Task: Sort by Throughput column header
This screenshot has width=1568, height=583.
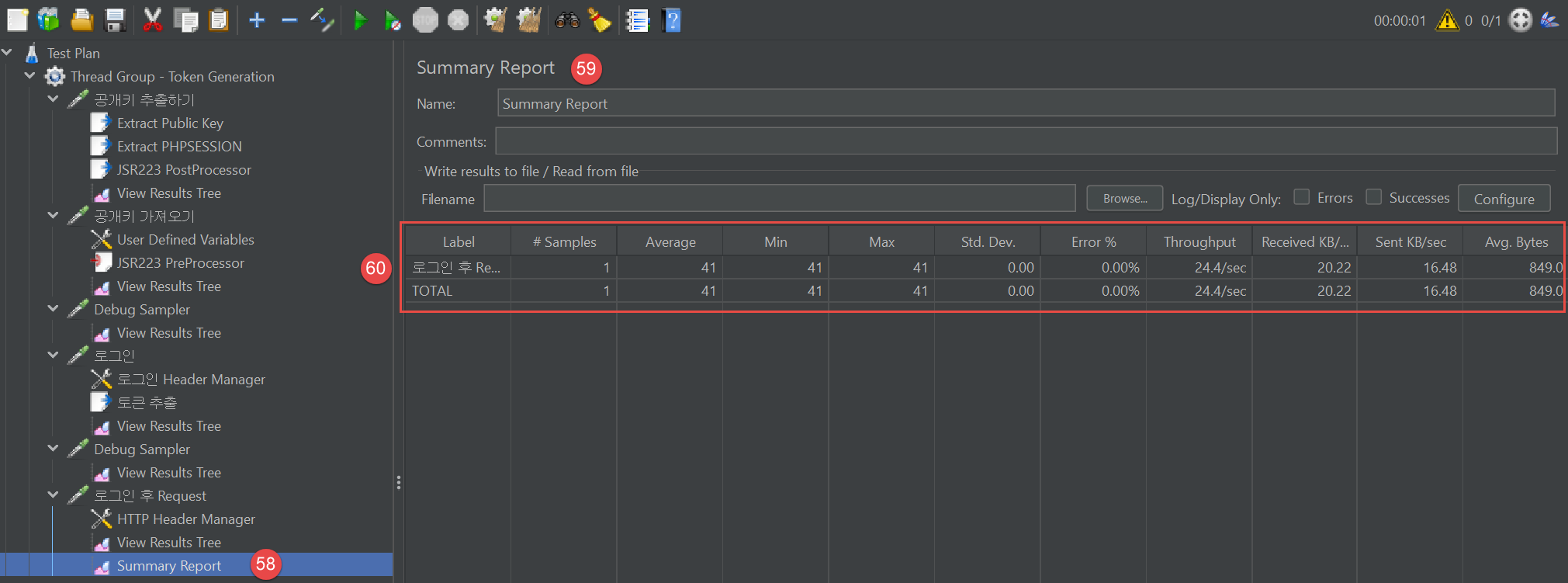Action: 1199,241
